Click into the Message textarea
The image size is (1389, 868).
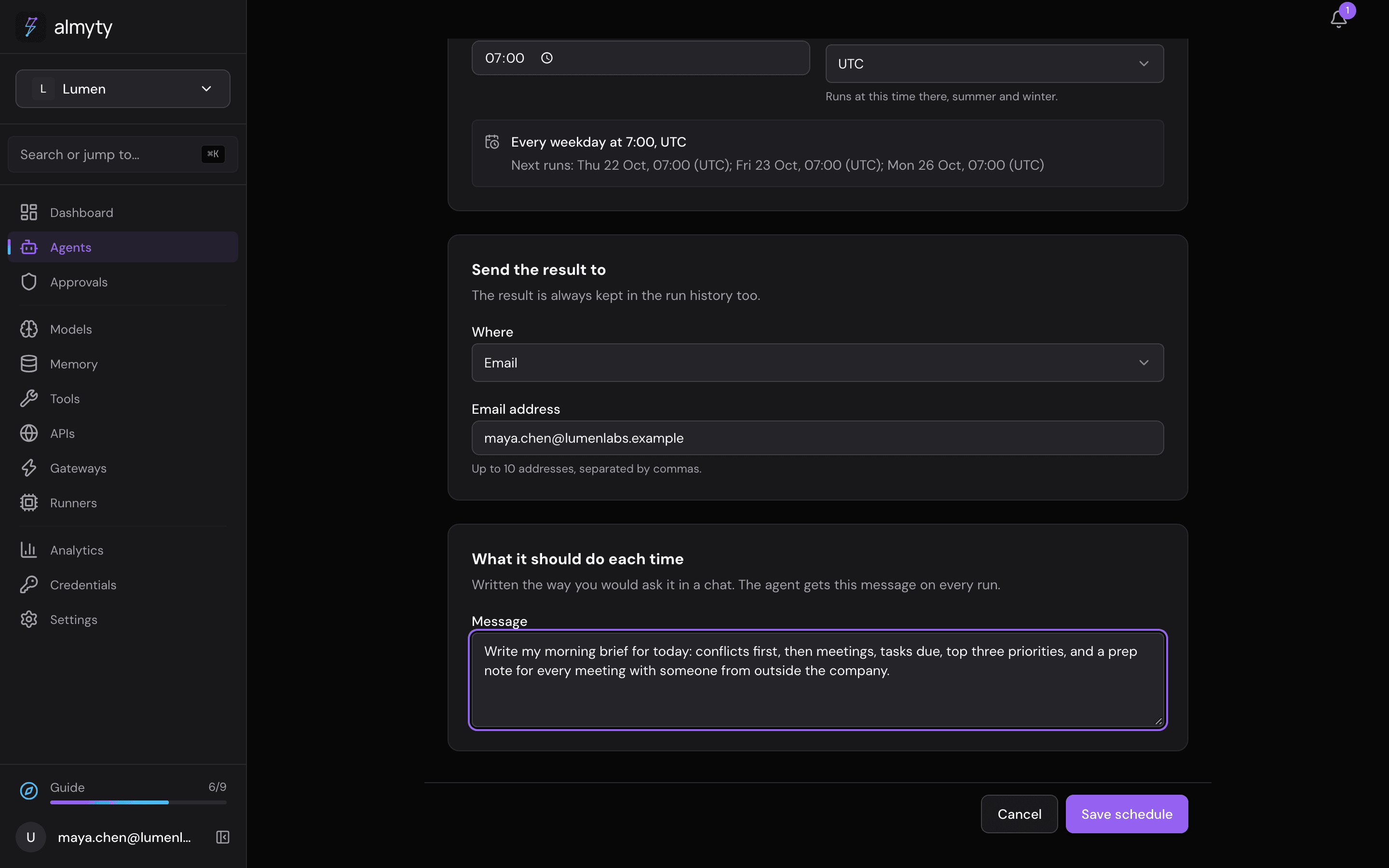[817, 680]
